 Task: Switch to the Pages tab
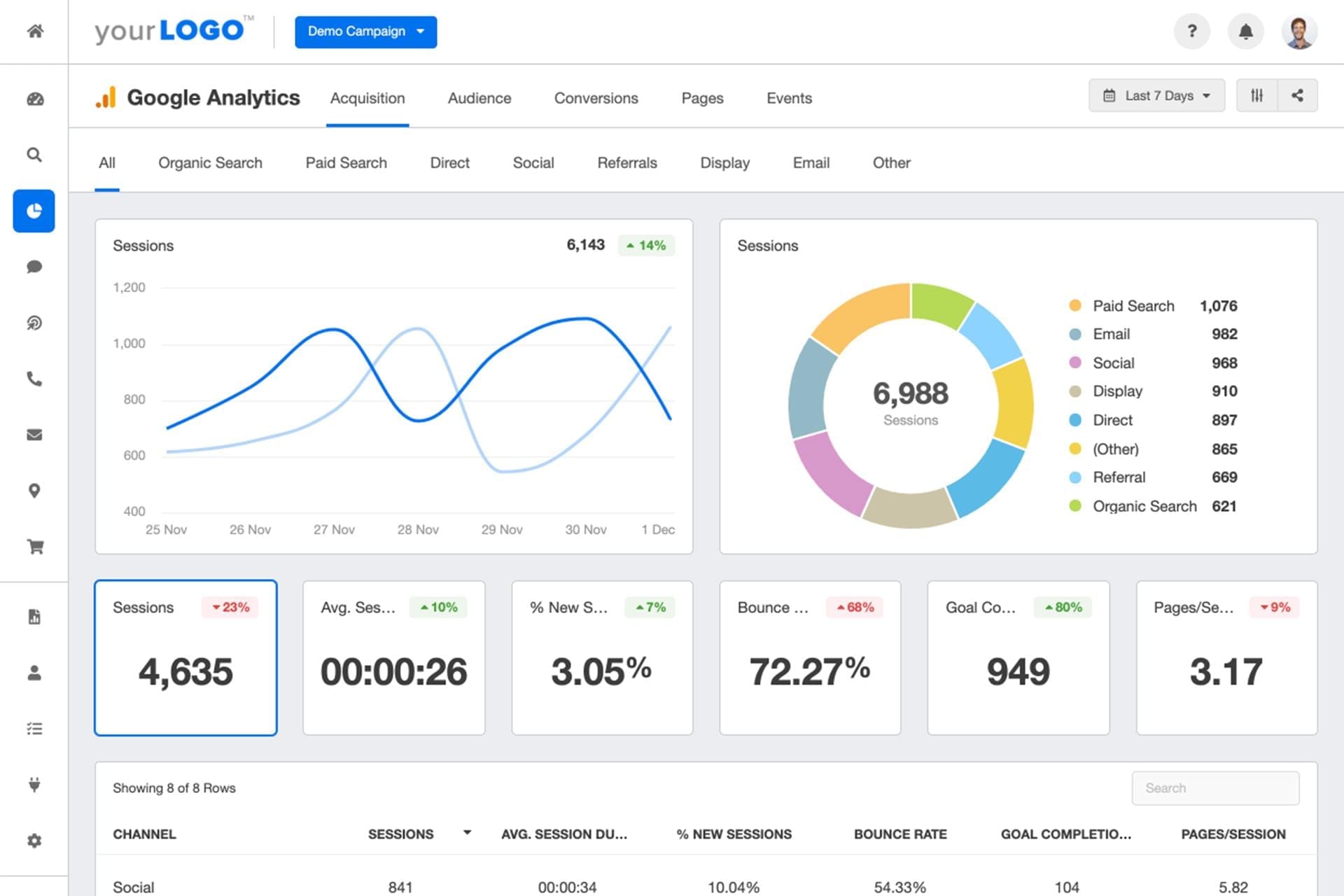tap(702, 98)
